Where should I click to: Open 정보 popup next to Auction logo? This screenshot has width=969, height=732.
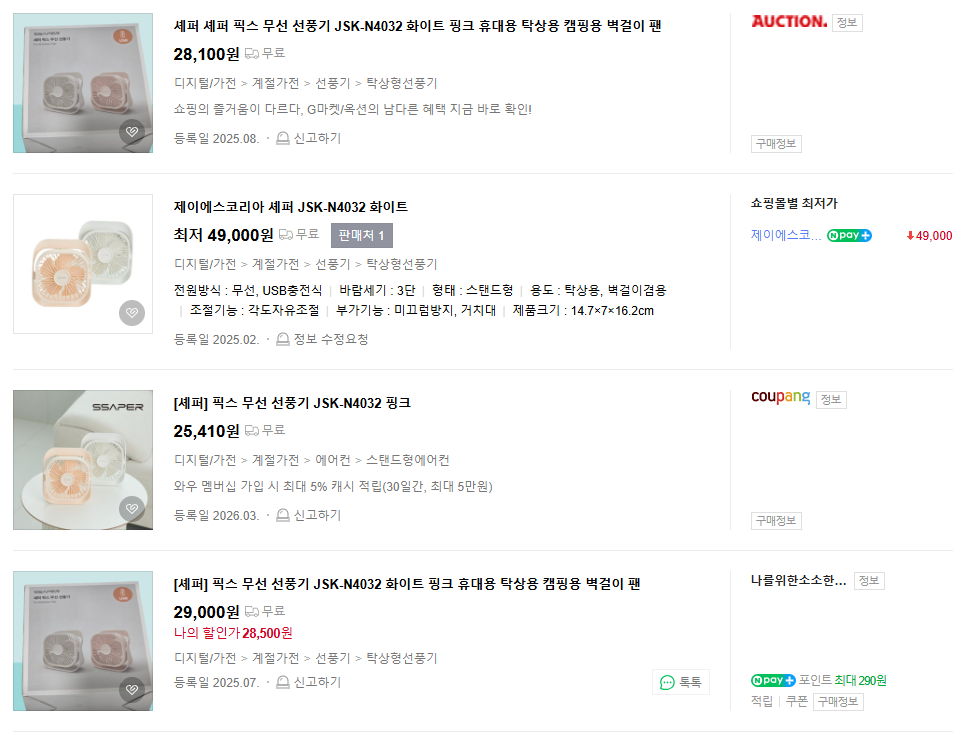[847, 22]
